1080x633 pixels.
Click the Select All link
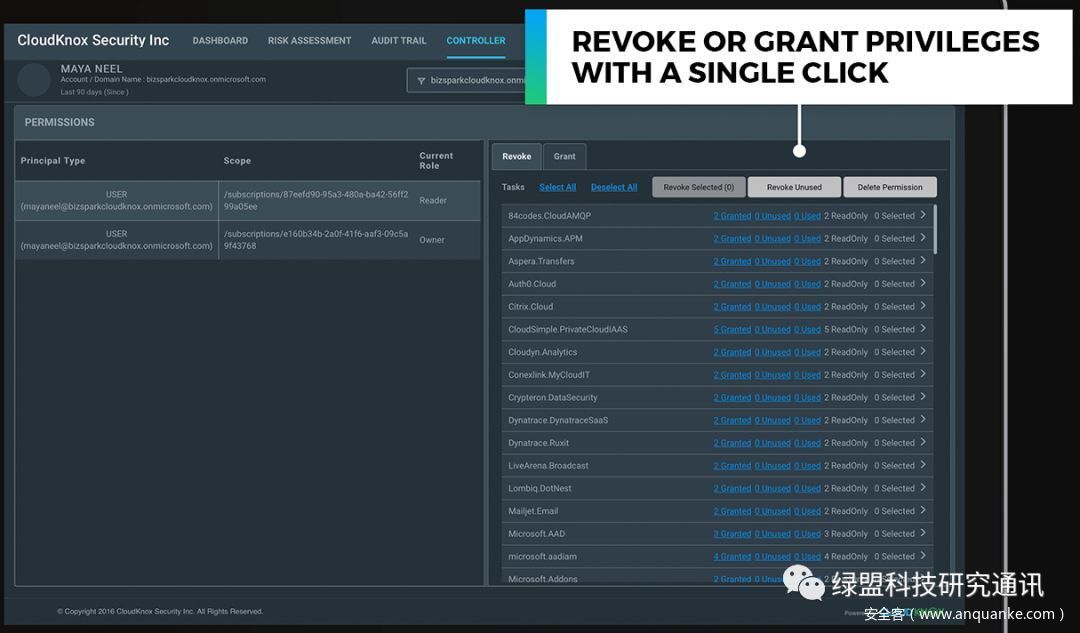click(x=557, y=187)
